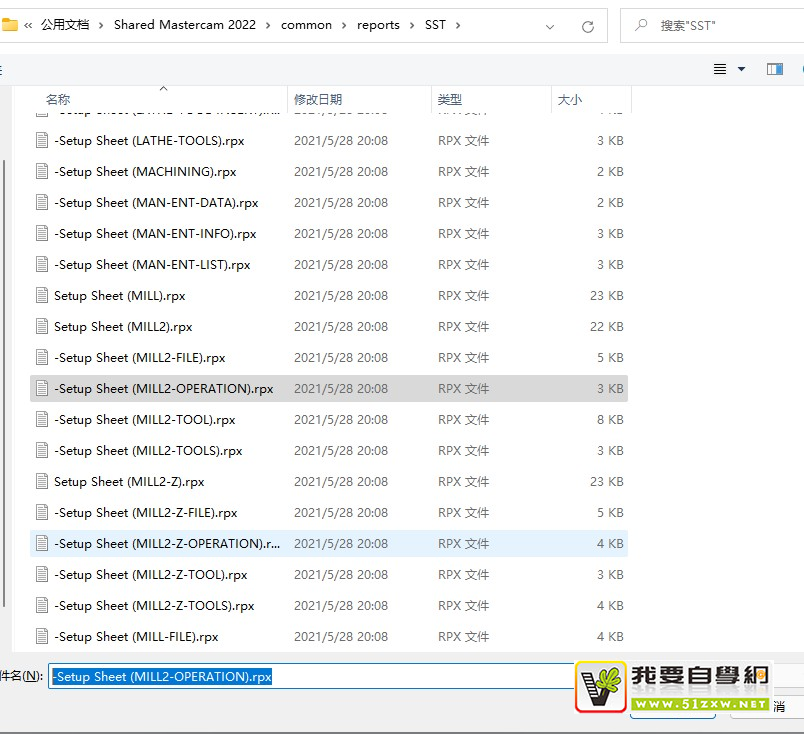Click the view layout list icon
The height and width of the screenshot is (734, 804).
click(720, 69)
